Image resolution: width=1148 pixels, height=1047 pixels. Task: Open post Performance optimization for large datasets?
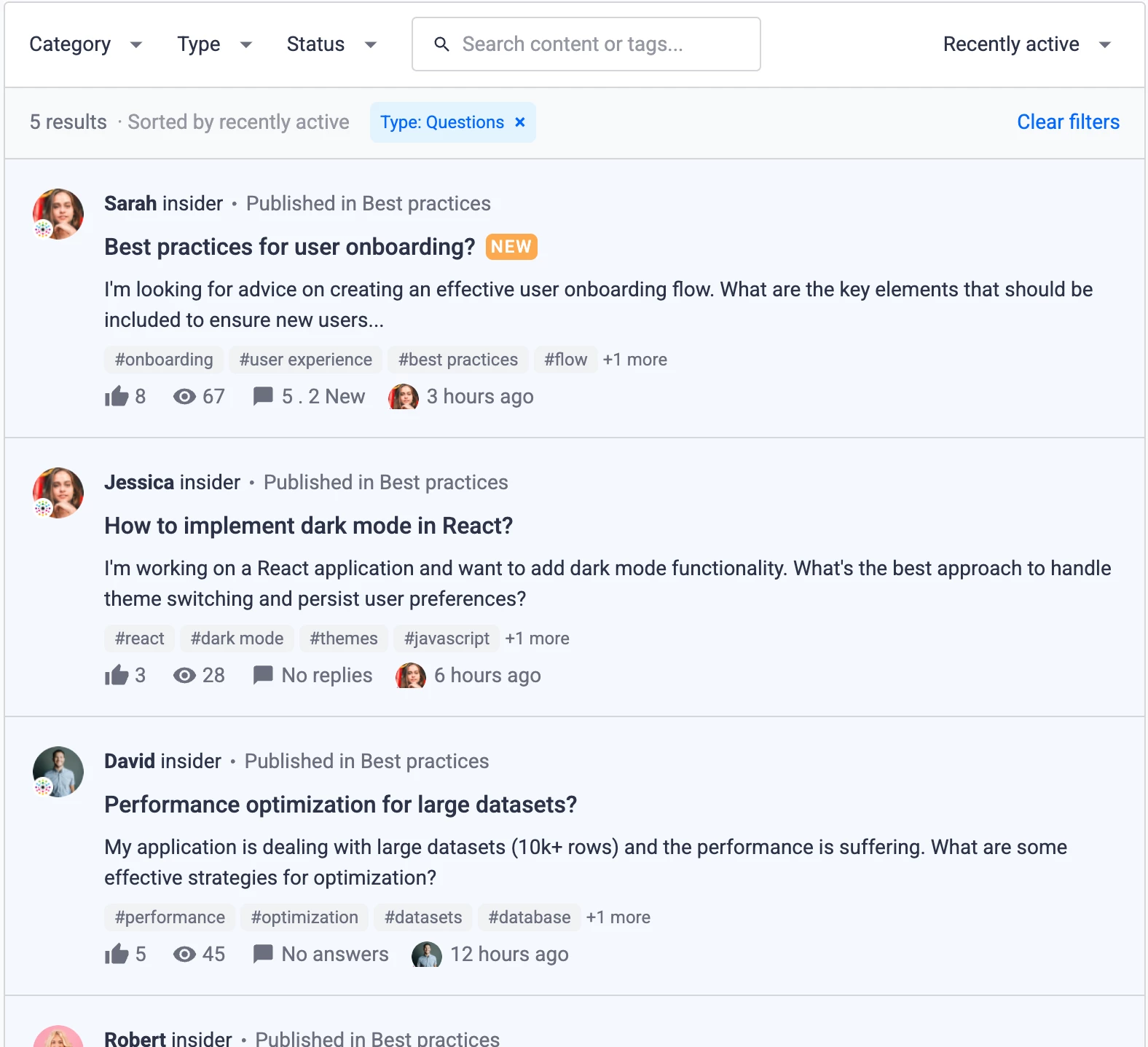[341, 805]
